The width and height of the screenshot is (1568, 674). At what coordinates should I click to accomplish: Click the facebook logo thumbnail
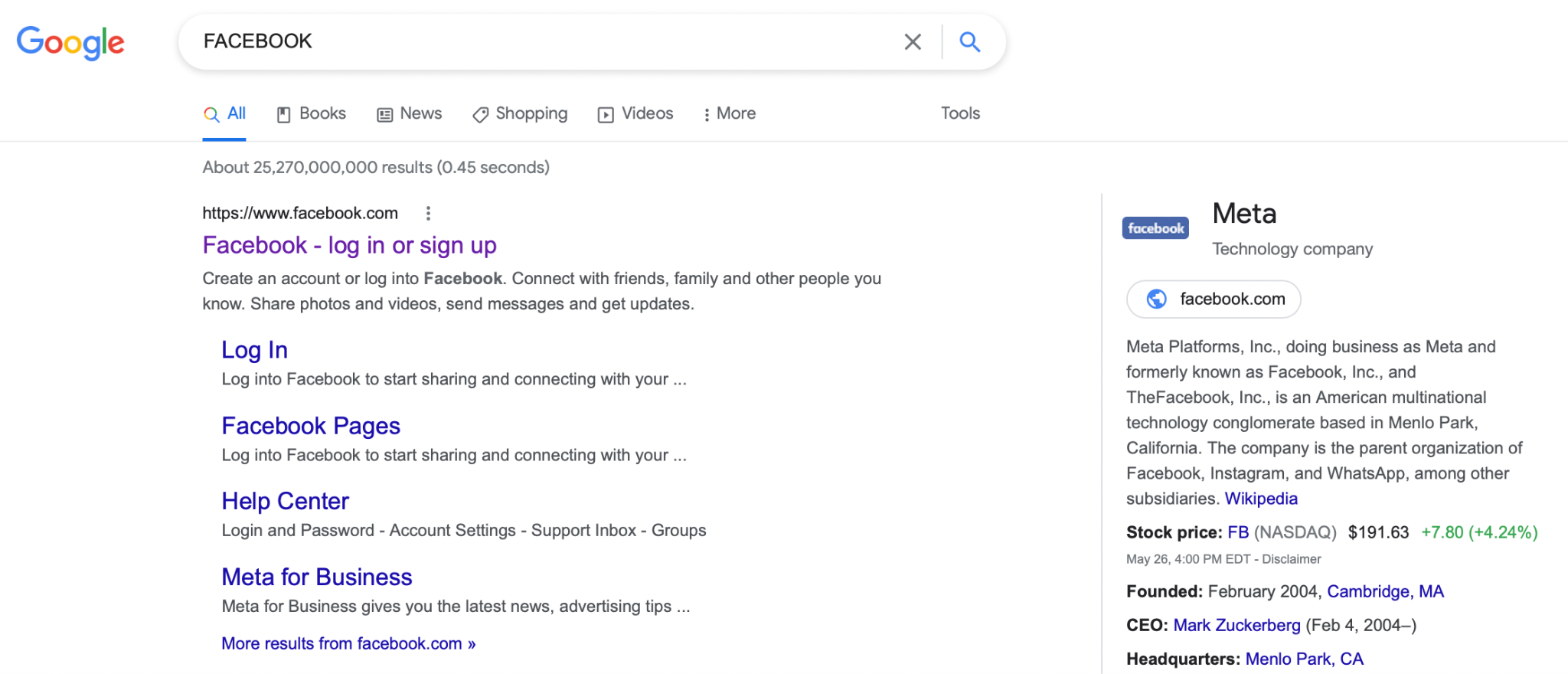(1155, 228)
